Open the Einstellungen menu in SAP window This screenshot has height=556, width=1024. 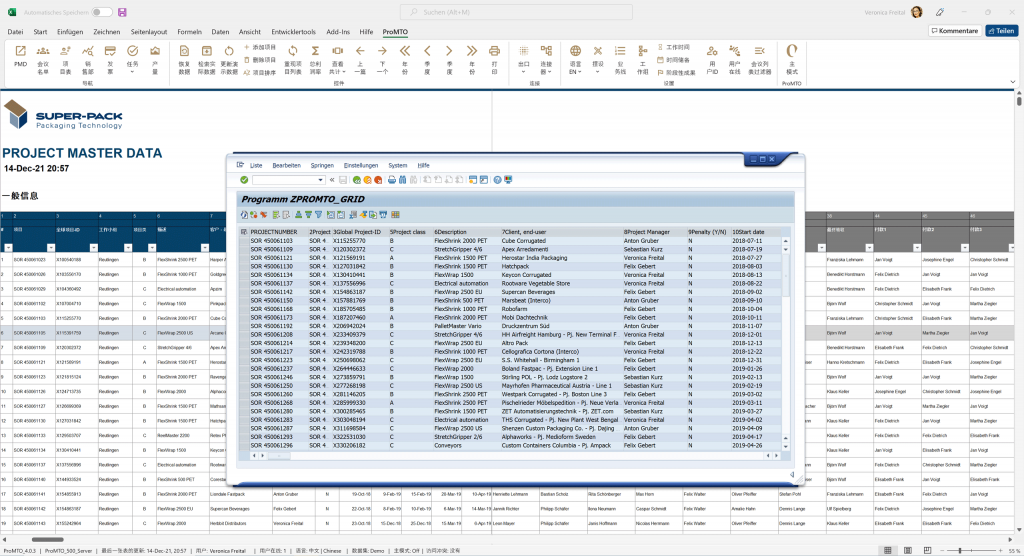point(361,165)
